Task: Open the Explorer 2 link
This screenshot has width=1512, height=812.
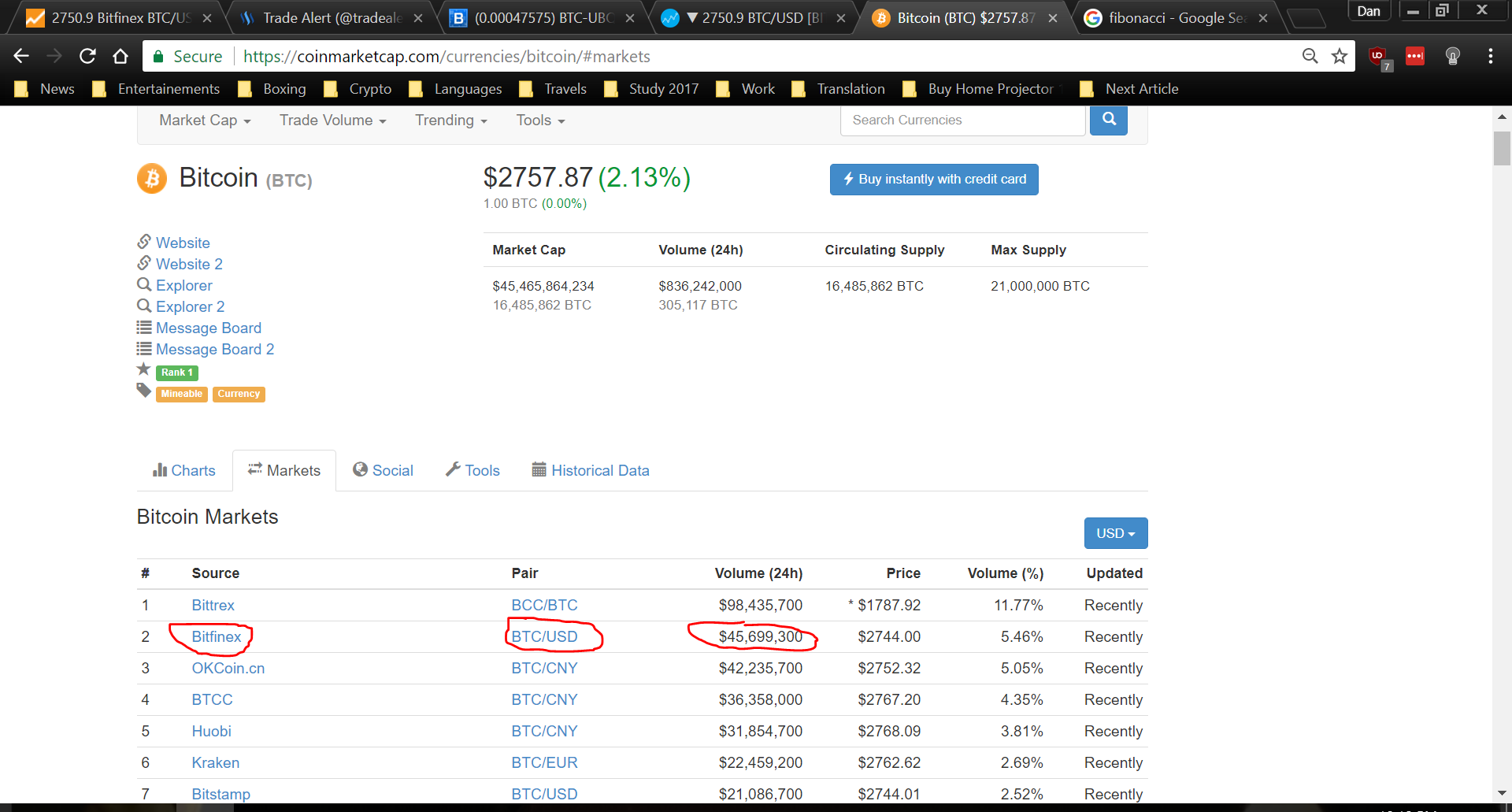Action: [190, 306]
